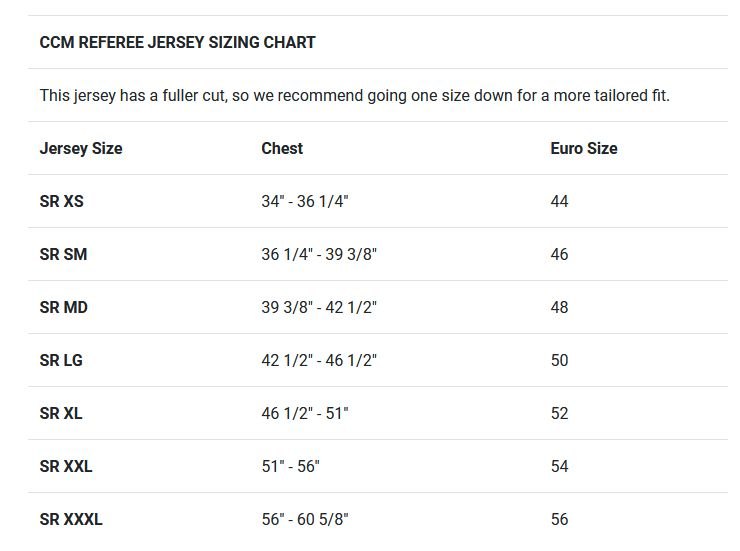This screenshot has width=740, height=551.
Task: Click Euro size 50 cell
Action: [x=559, y=360]
